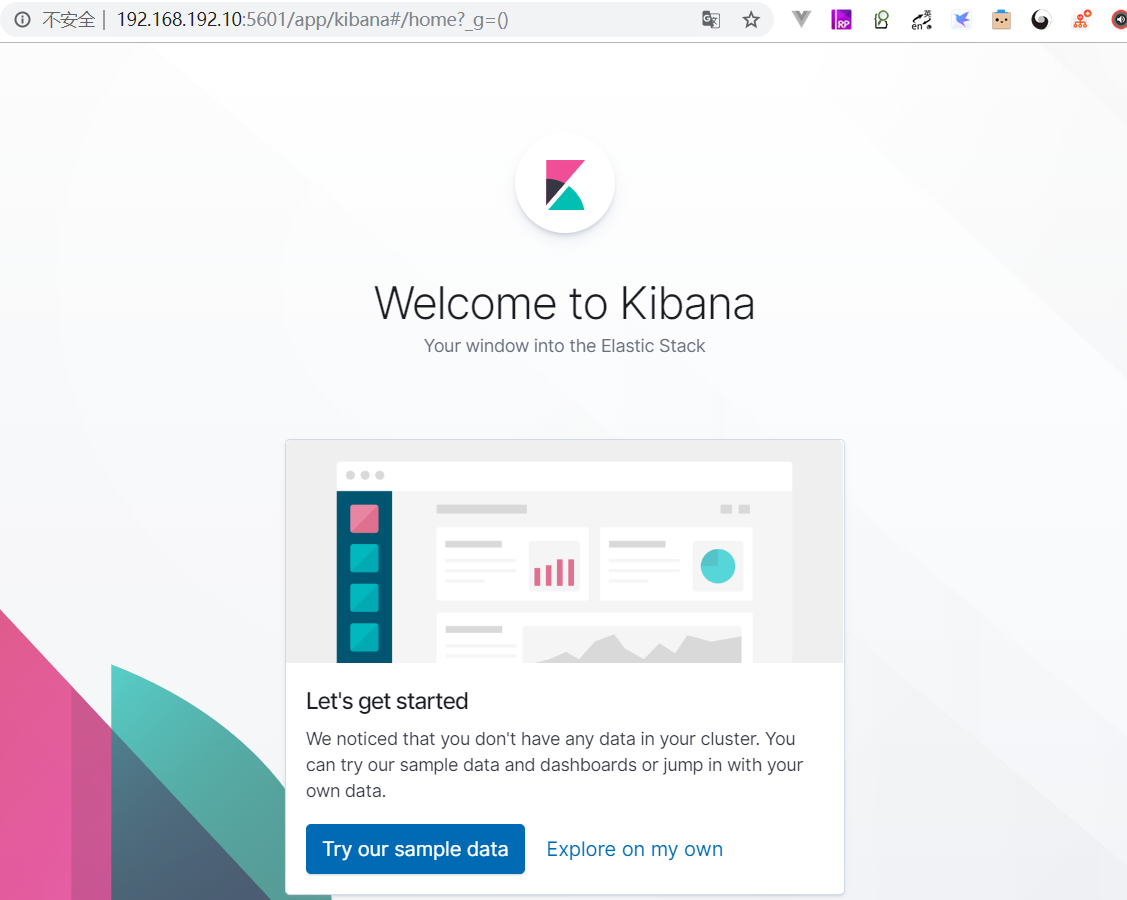
Task: Click the site information icon beside the URL
Action: click(22, 19)
